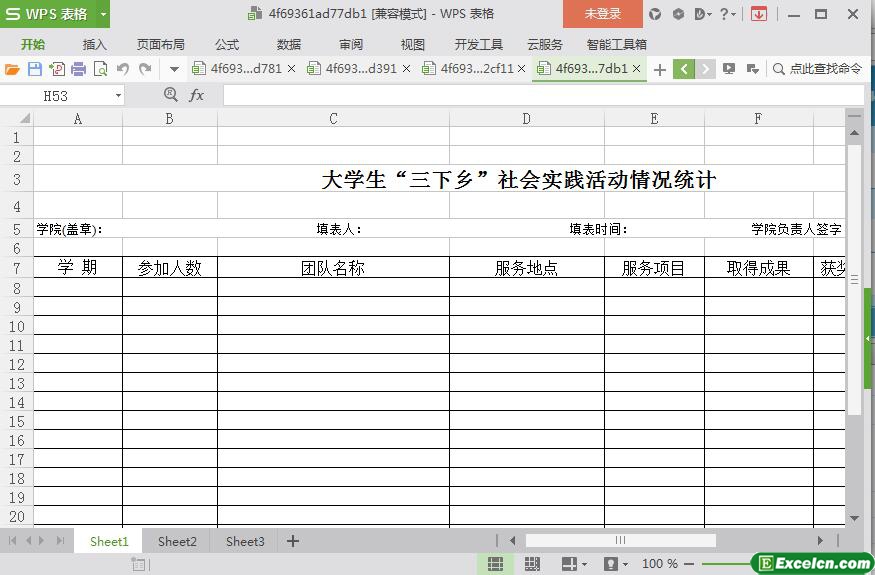Jump to first sheet navigation arrow

(12, 540)
